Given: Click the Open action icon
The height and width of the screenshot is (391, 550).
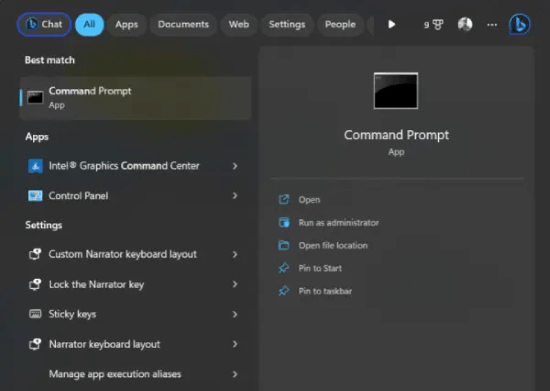Looking at the screenshot, I should coord(284,199).
